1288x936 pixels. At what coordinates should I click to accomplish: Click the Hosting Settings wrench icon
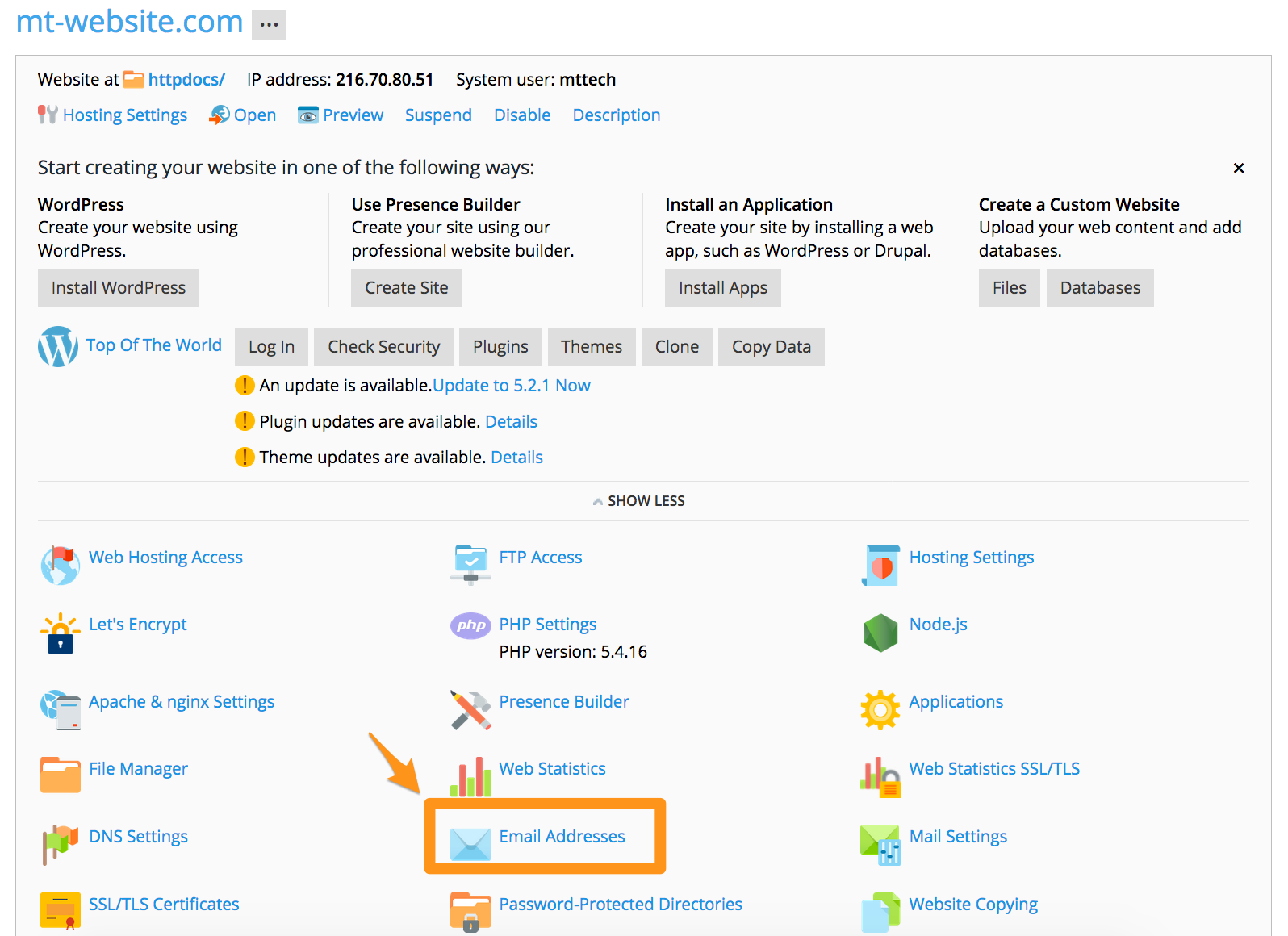point(48,115)
